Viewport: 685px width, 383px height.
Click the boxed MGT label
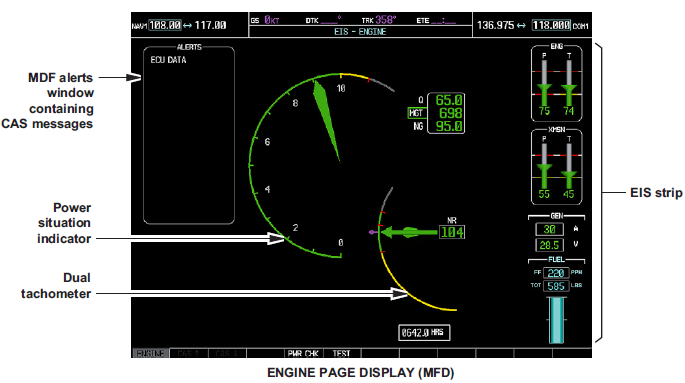click(x=416, y=113)
